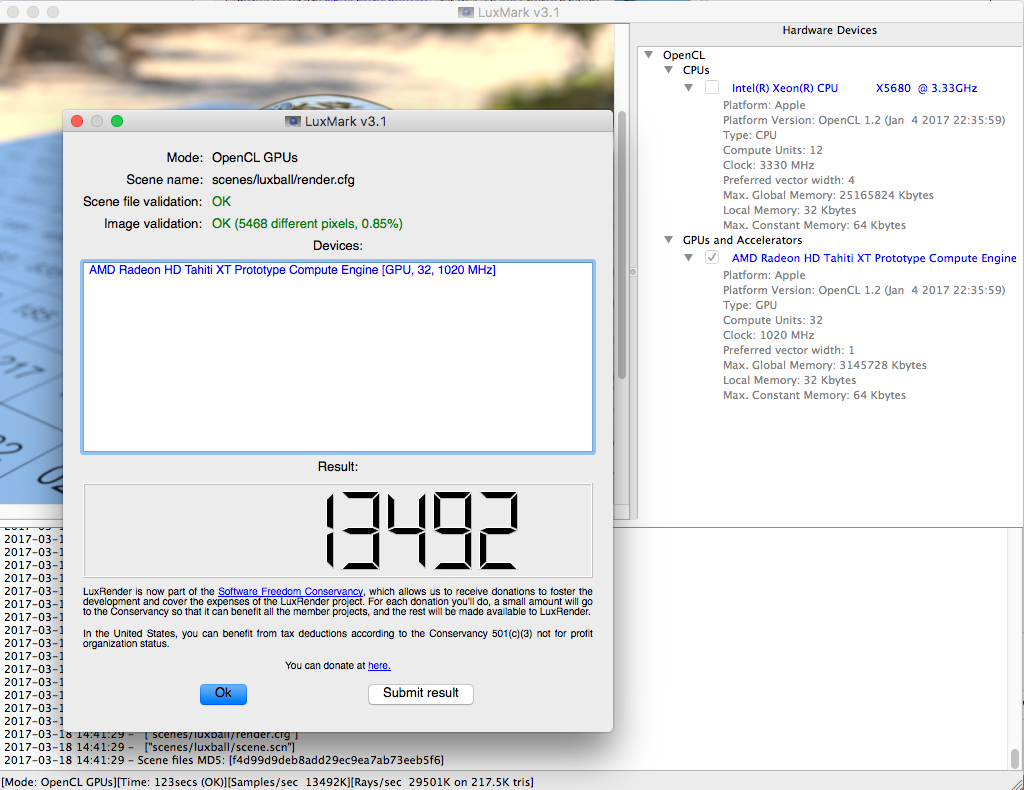1024x790 pixels.
Task: Click the LuxMark icon in dialog title
Action: coord(293,121)
